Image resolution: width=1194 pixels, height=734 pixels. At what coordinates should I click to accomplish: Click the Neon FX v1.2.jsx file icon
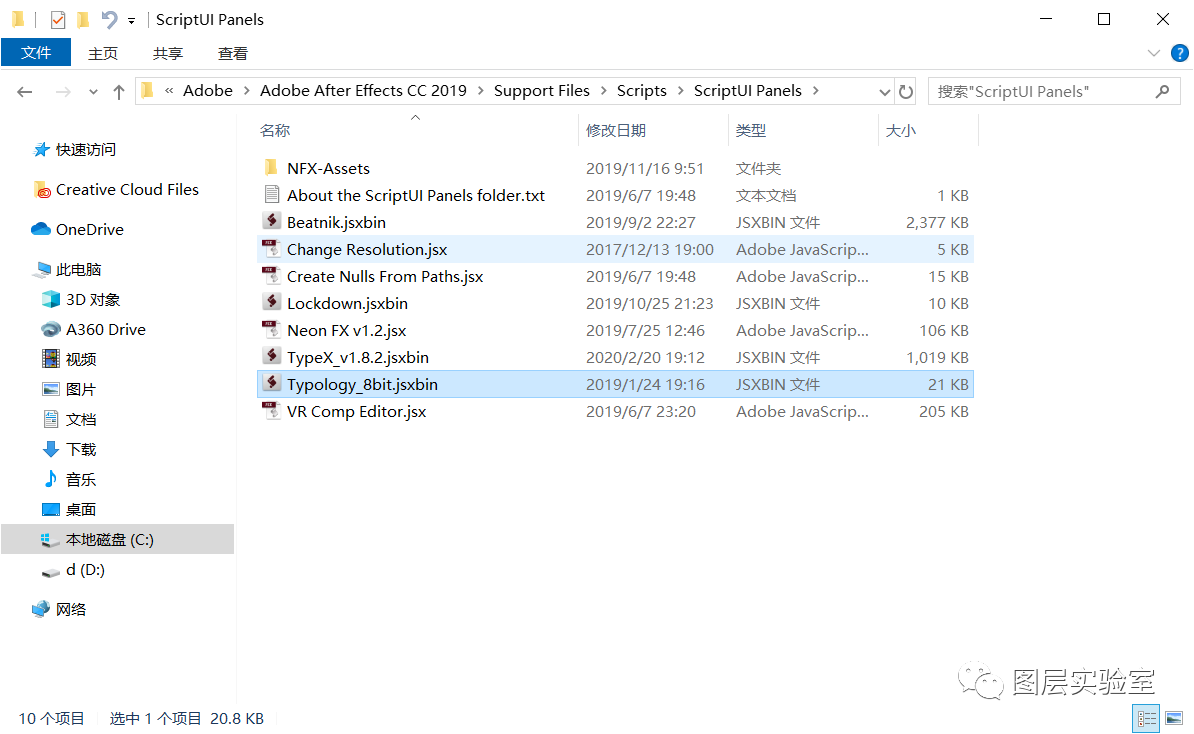(271, 330)
